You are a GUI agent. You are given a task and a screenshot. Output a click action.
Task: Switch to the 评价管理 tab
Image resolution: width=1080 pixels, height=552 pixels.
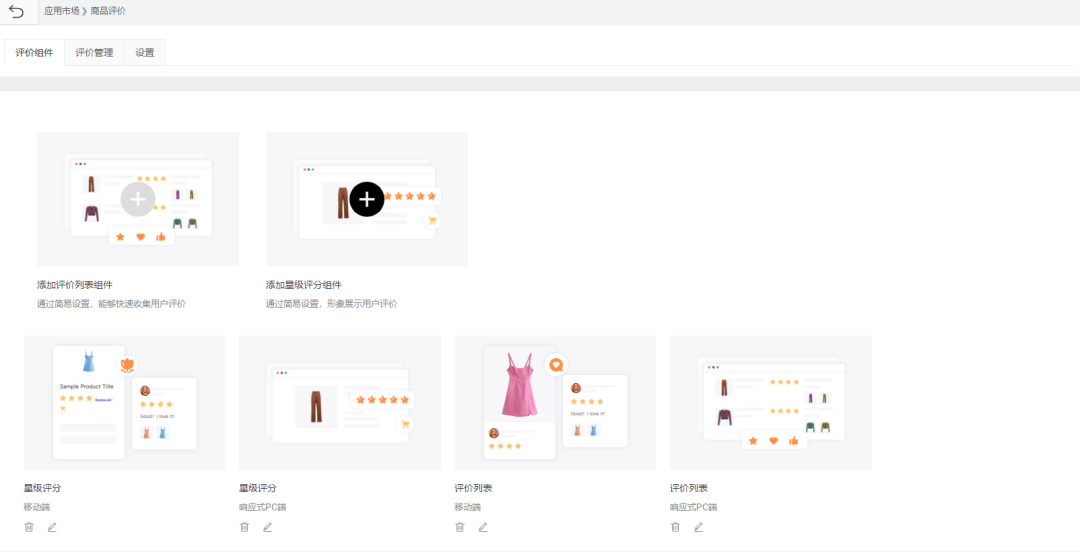[94, 53]
